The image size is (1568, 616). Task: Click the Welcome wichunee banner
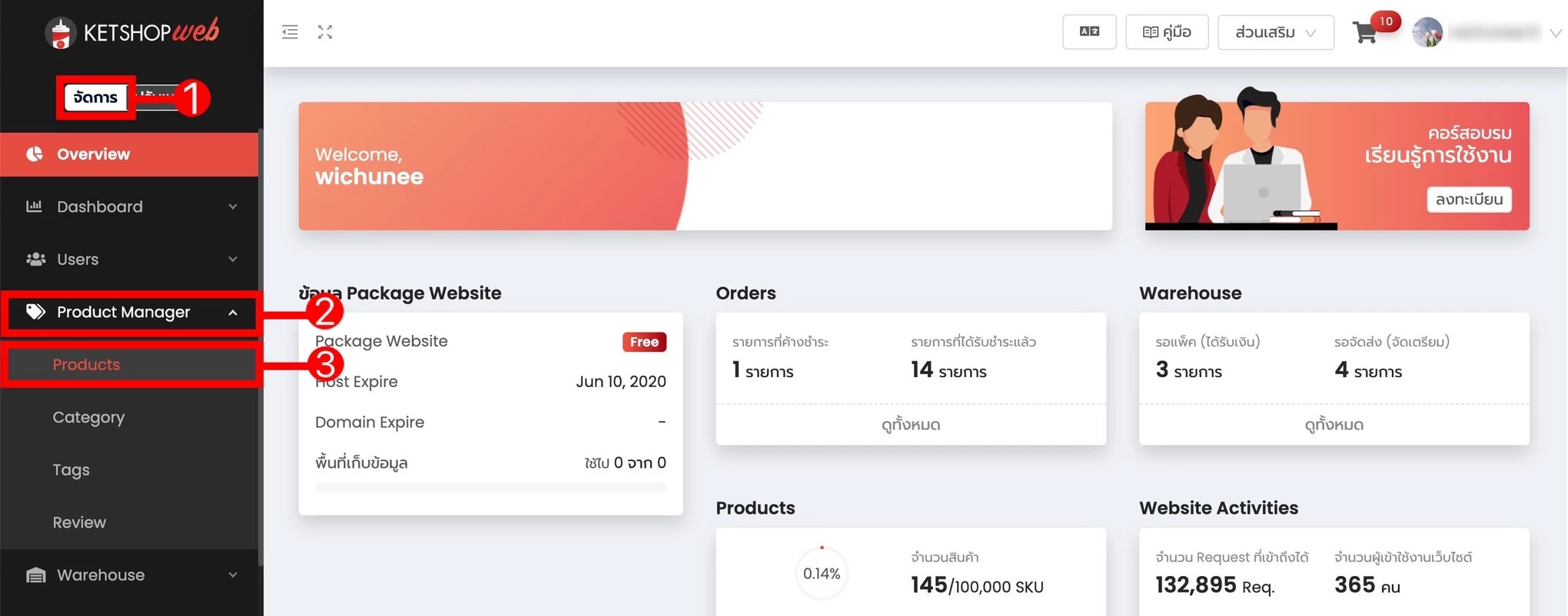click(x=705, y=166)
